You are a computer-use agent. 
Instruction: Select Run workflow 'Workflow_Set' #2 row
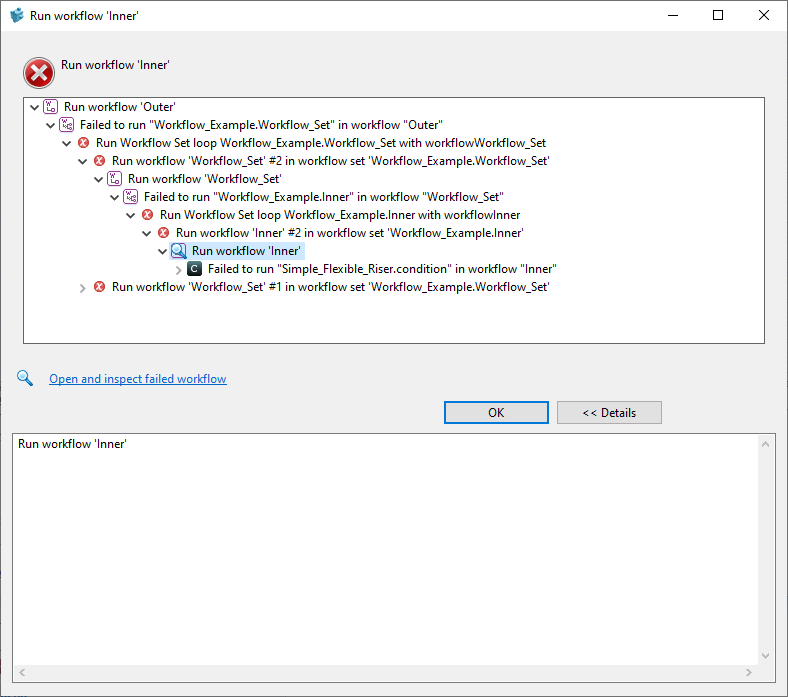tap(330, 161)
